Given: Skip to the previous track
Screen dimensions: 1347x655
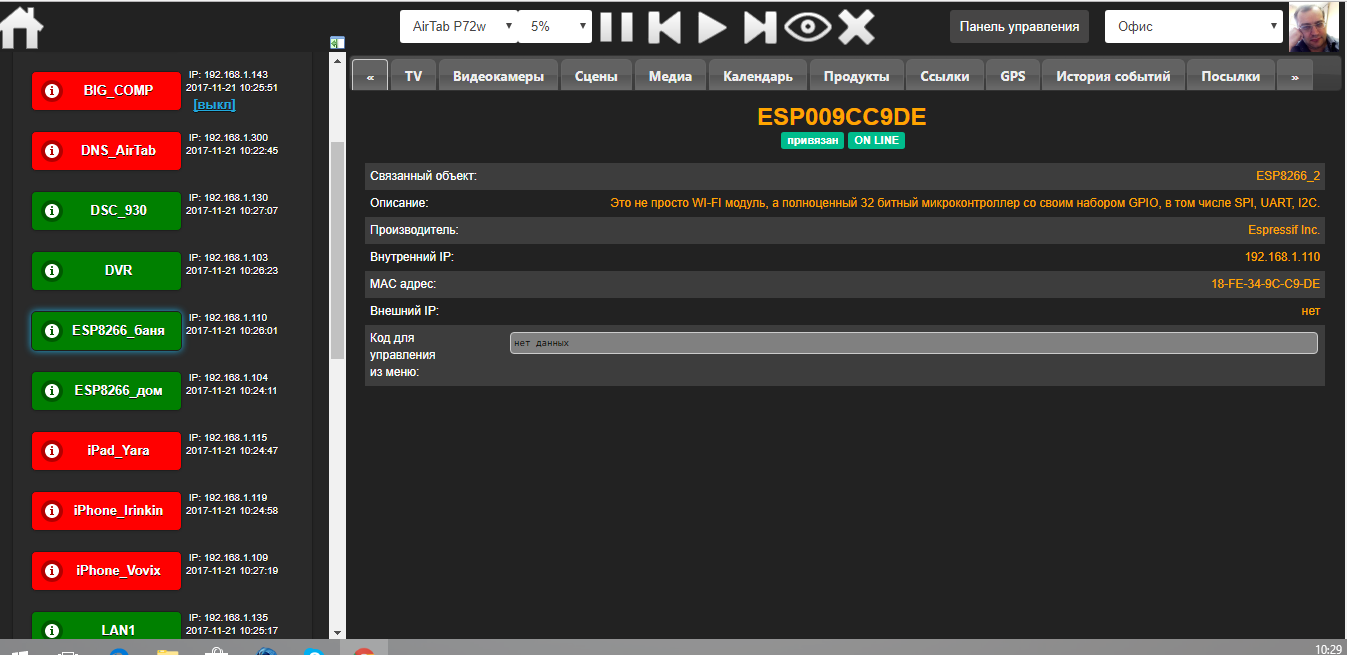Looking at the screenshot, I should [x=664, y=27].
